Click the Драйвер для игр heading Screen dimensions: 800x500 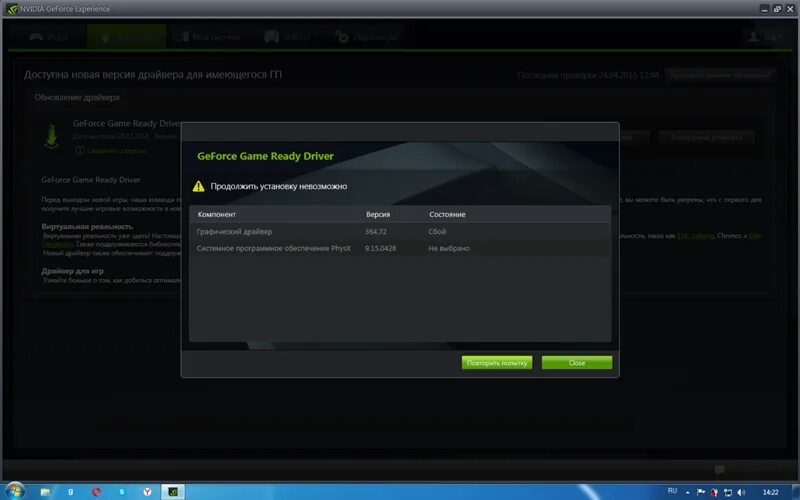pos(72,271)
